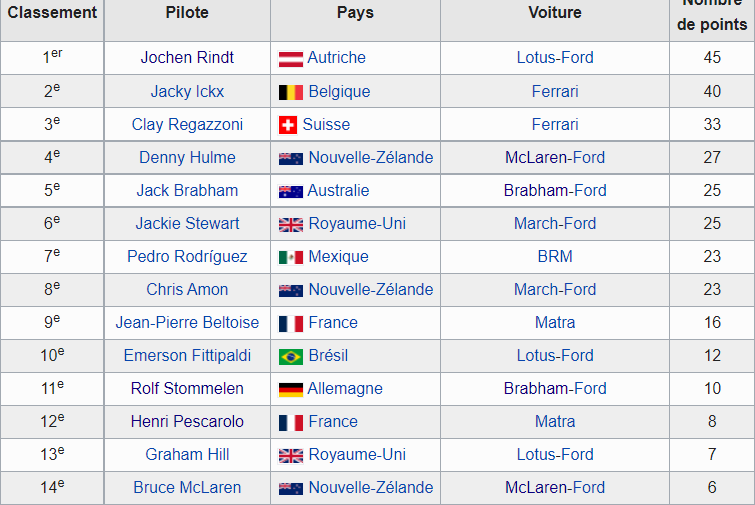Click the German flag beside Allemagne
755x505 pixels.
pyautogui.click(x=291, y=389)
